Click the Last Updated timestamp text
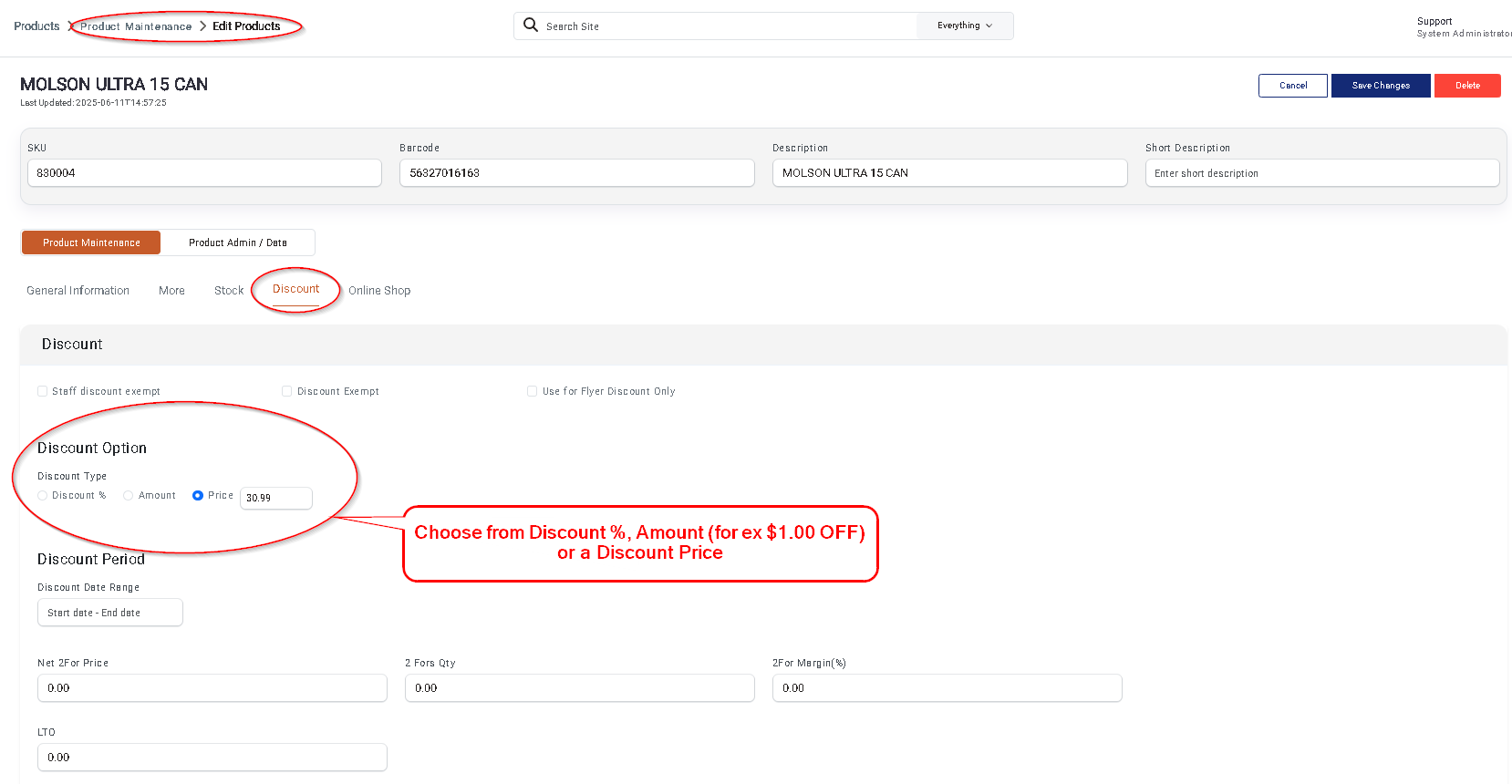The width and height of the screenshot is (1512, 784). 93,103
